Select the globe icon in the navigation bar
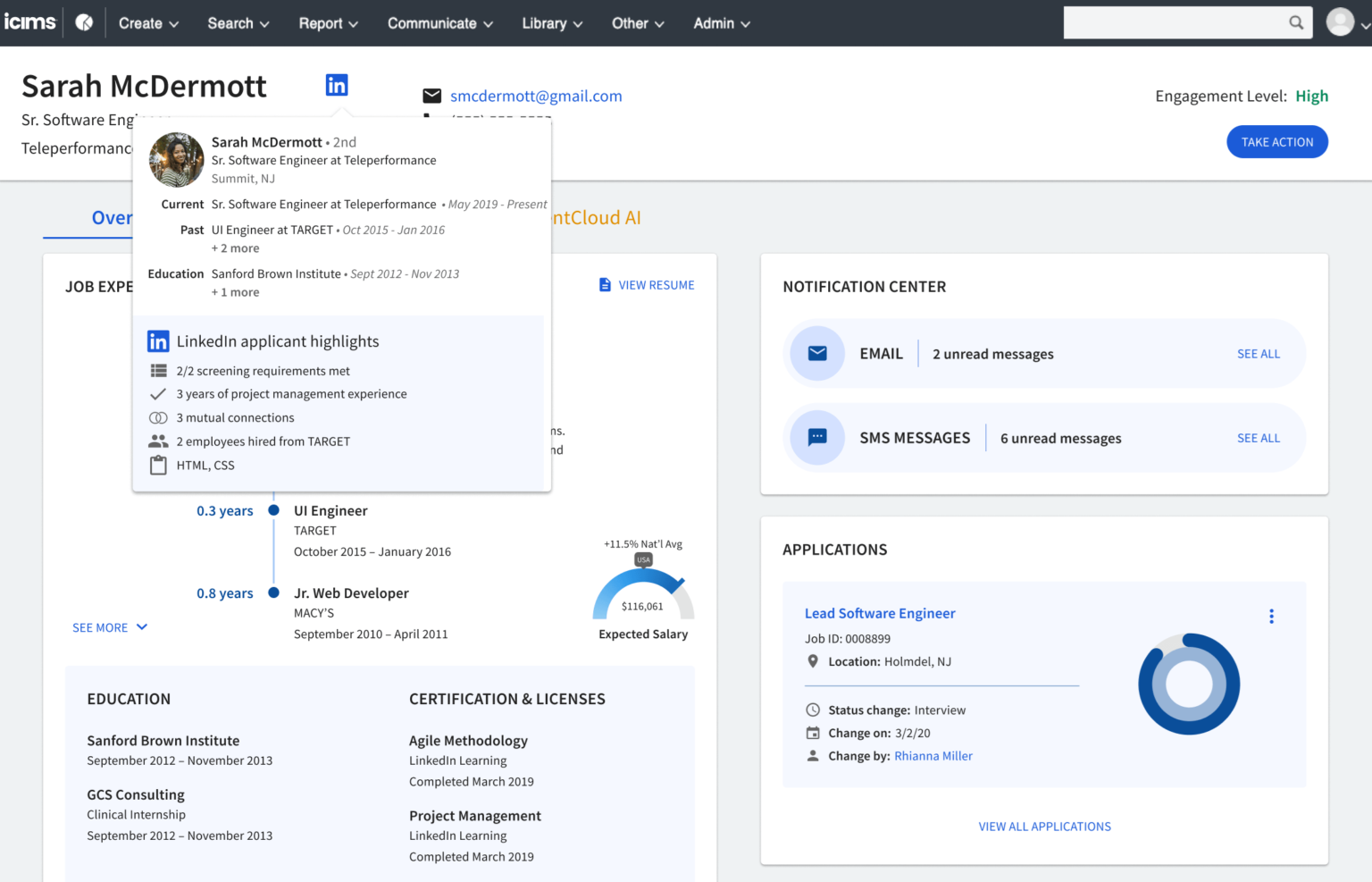The height and width of the screenshot is (882, 1372). click(84, 22)
